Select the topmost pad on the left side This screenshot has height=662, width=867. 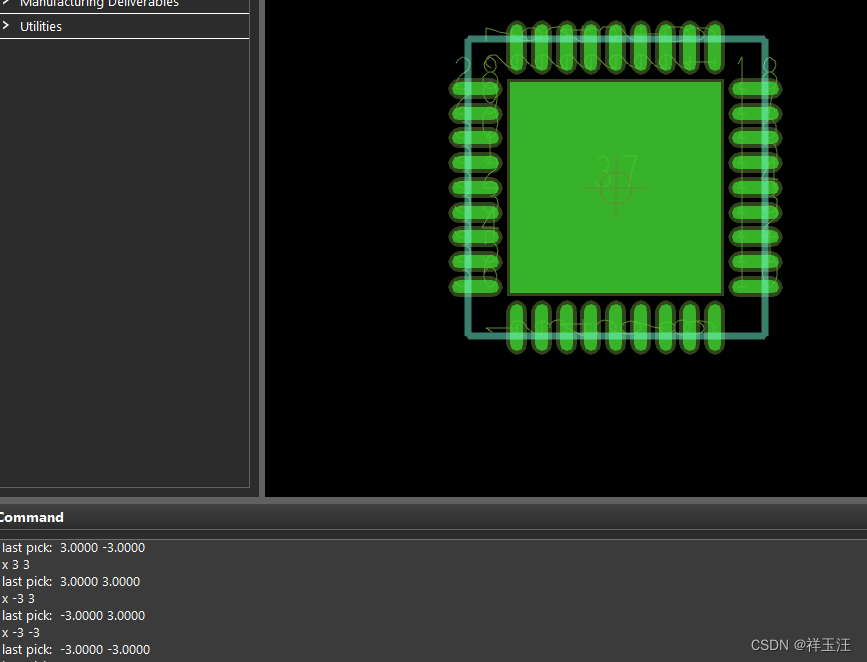tap(475, 89)
